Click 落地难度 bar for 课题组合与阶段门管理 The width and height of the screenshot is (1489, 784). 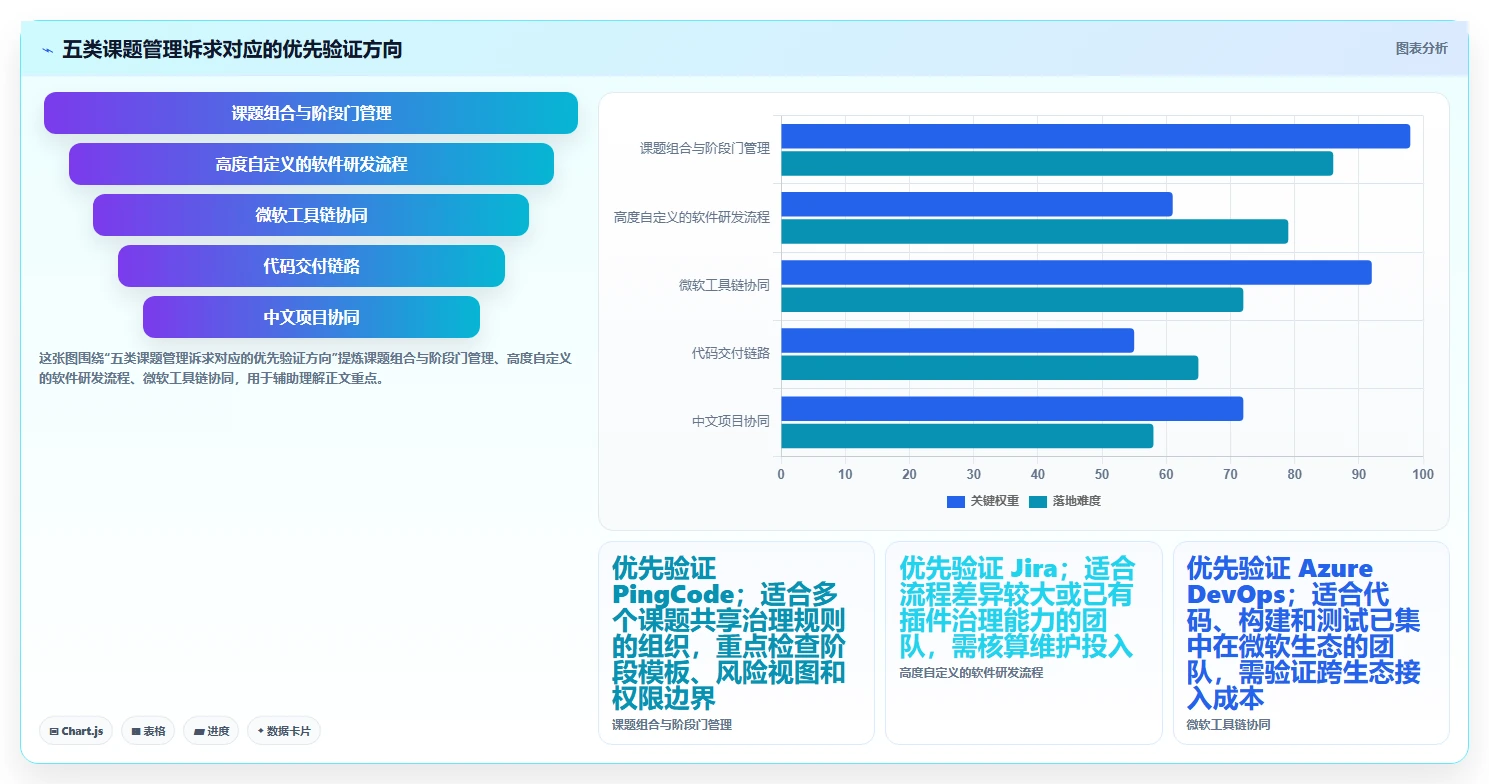point(1057,163)
